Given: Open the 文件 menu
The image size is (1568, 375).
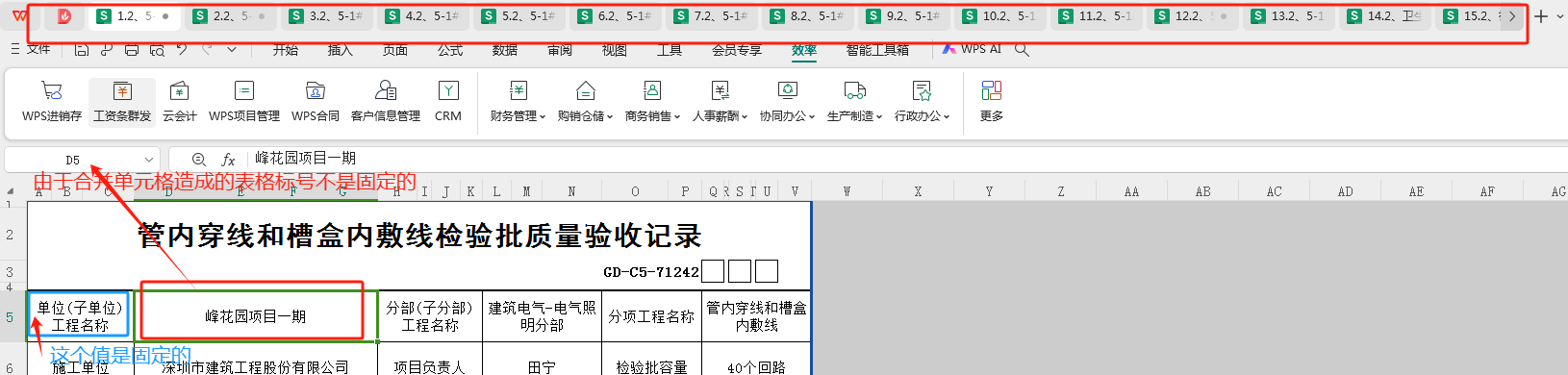Looking at the screenshot, I should (x=31, y=49).
